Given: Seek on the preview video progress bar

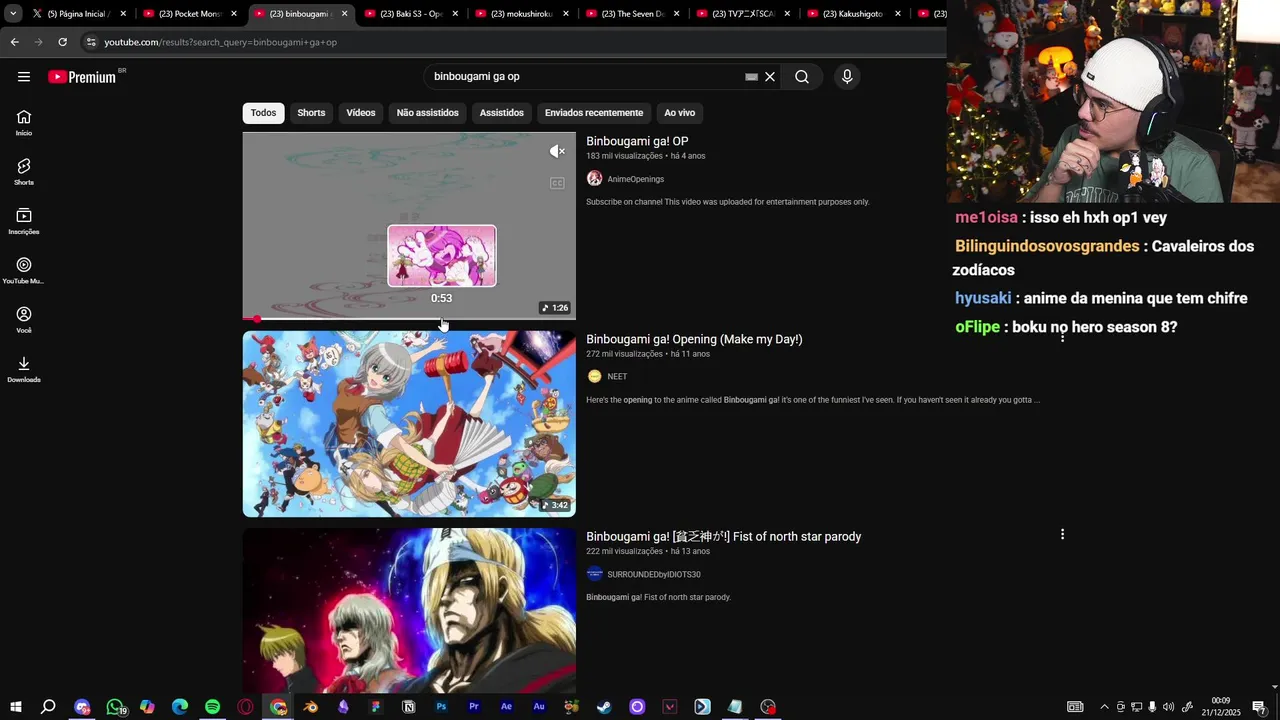Looking at the screenshot, I should [409, 319].
